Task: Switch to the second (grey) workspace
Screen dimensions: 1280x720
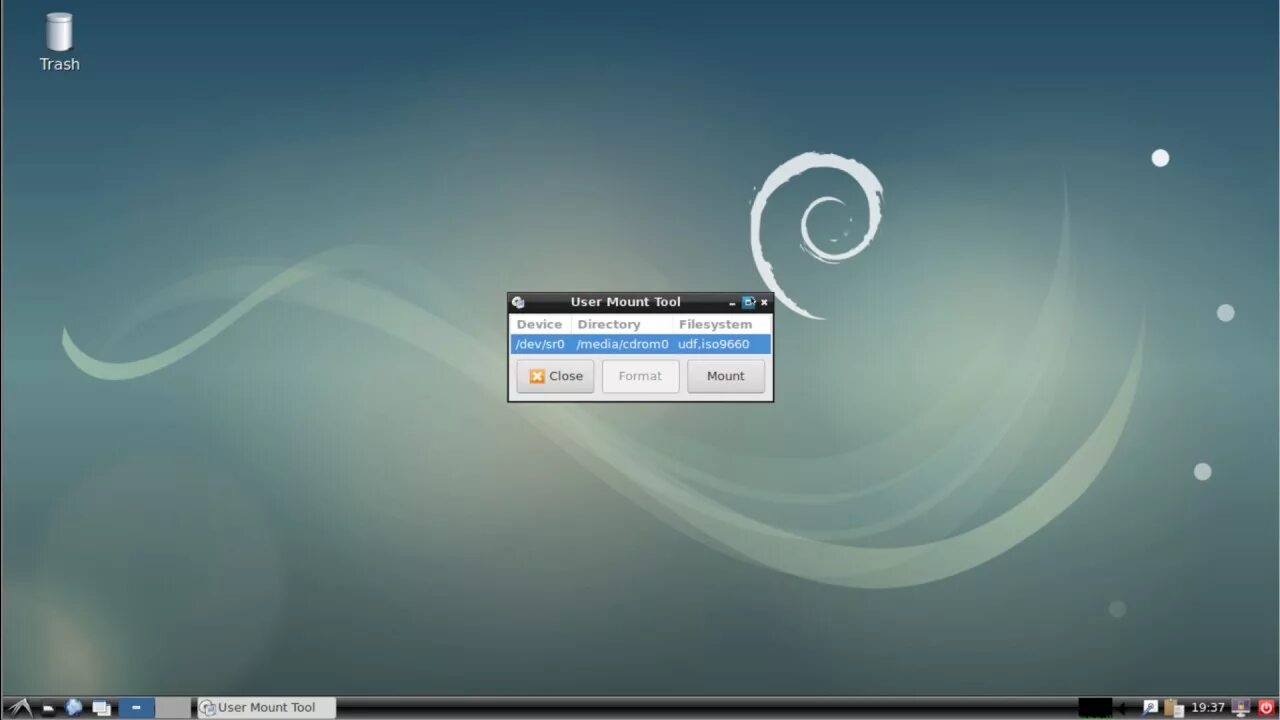Action: 173,707
